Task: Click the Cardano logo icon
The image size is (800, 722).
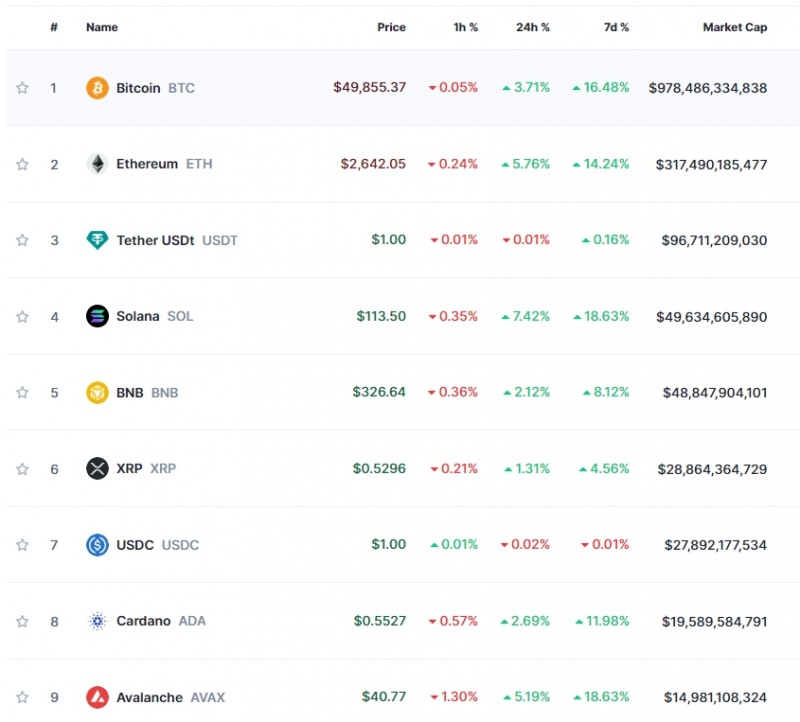Action: pos(97,621)
